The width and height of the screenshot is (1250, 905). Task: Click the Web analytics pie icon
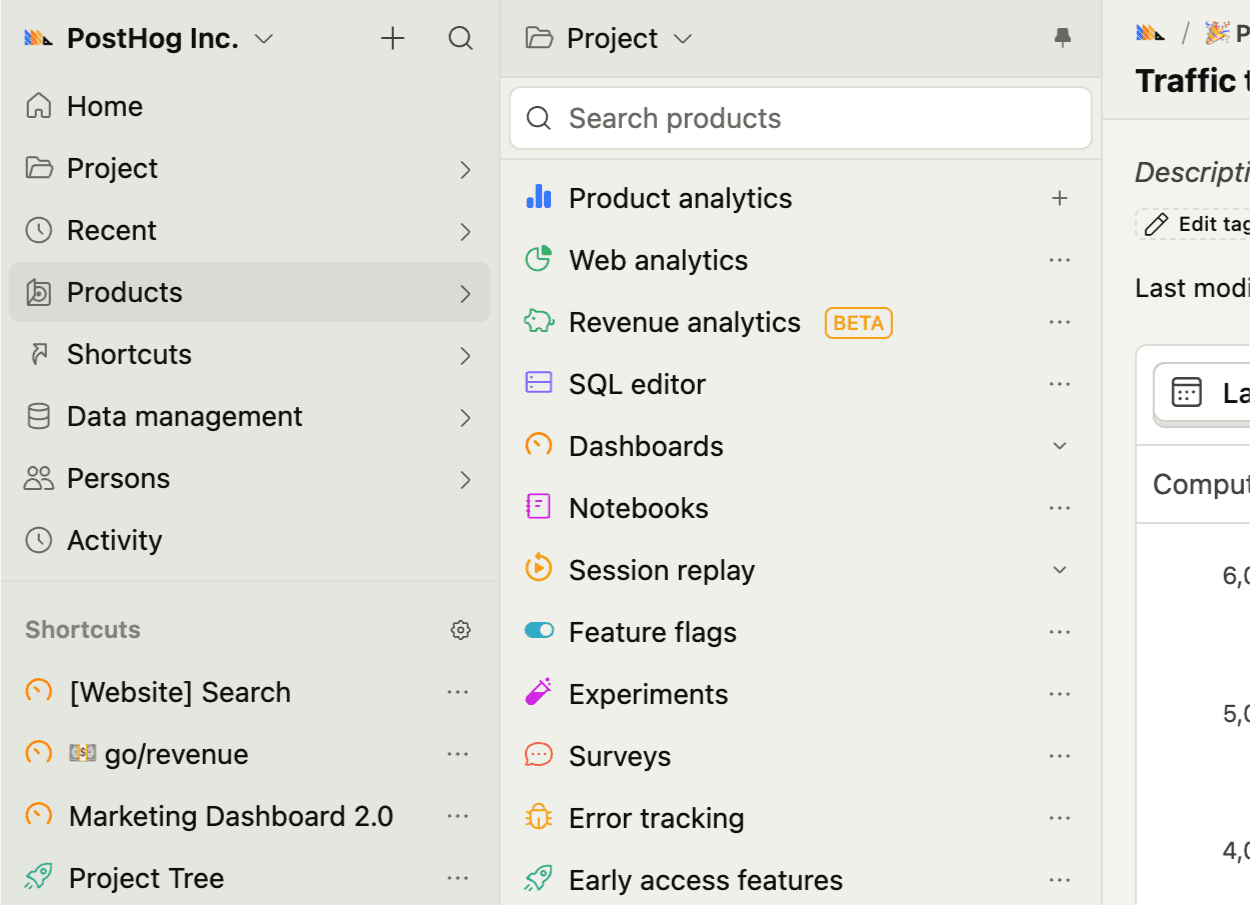pyautogui.click(x=539, y=259)
